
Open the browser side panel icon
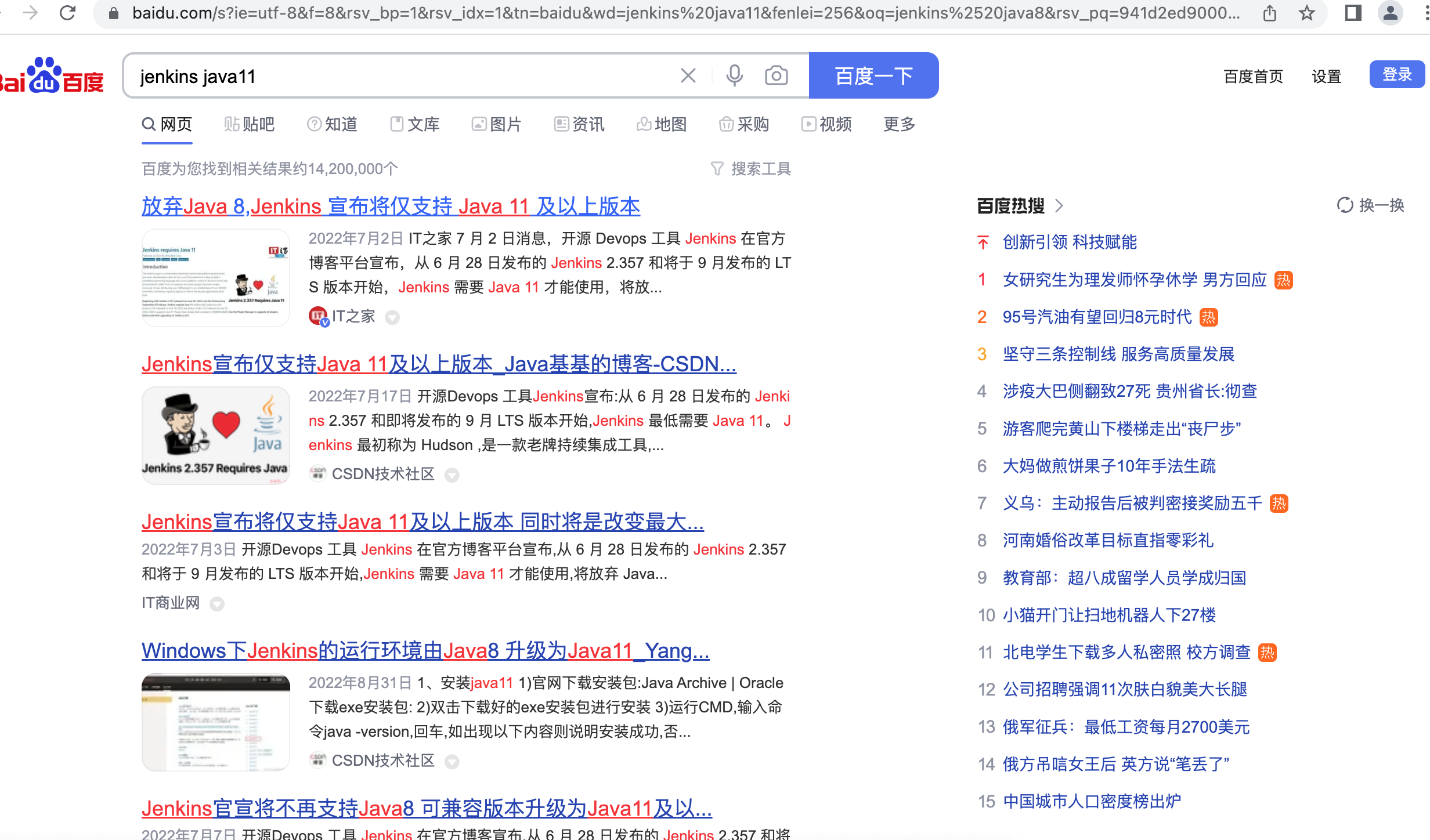pyautogui.click(x=1353, y=13)
